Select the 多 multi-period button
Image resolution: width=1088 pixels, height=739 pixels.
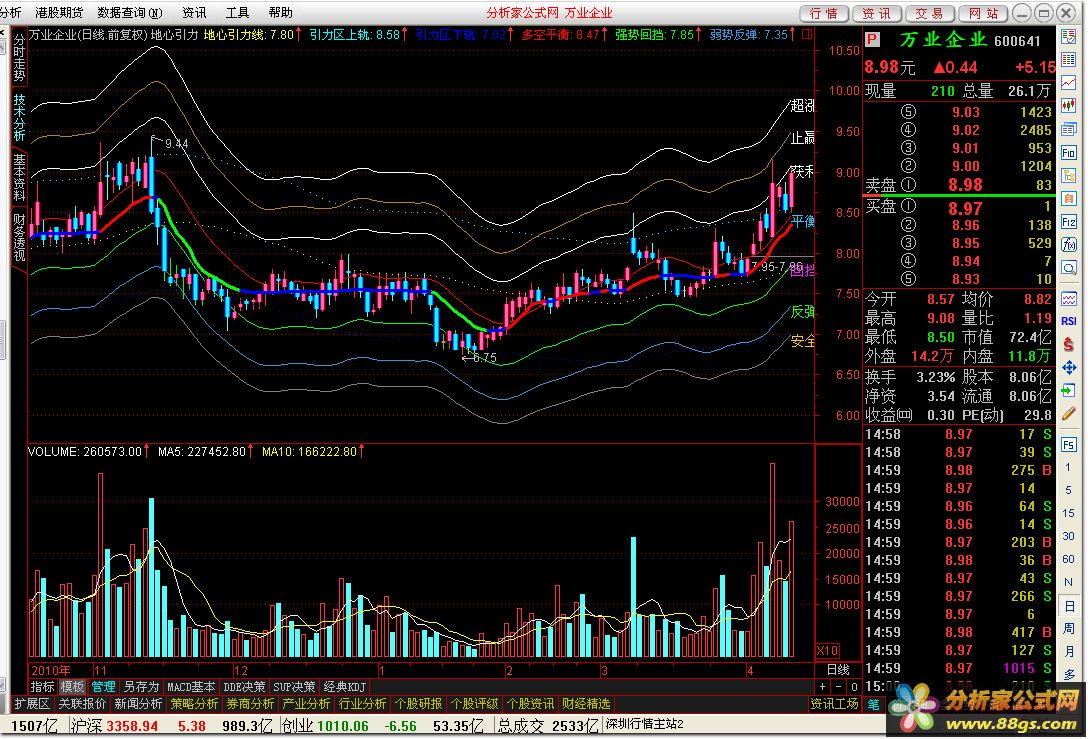[x=1069, y=674]
